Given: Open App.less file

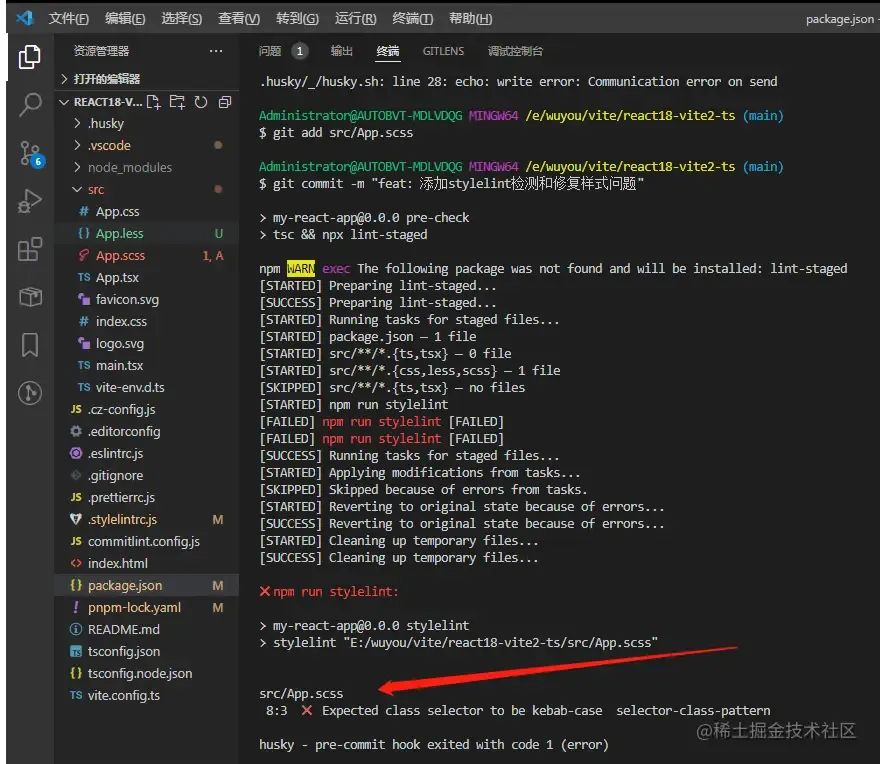Looking at the screenshot, I should pyautogui.click(x=147, y=234).
